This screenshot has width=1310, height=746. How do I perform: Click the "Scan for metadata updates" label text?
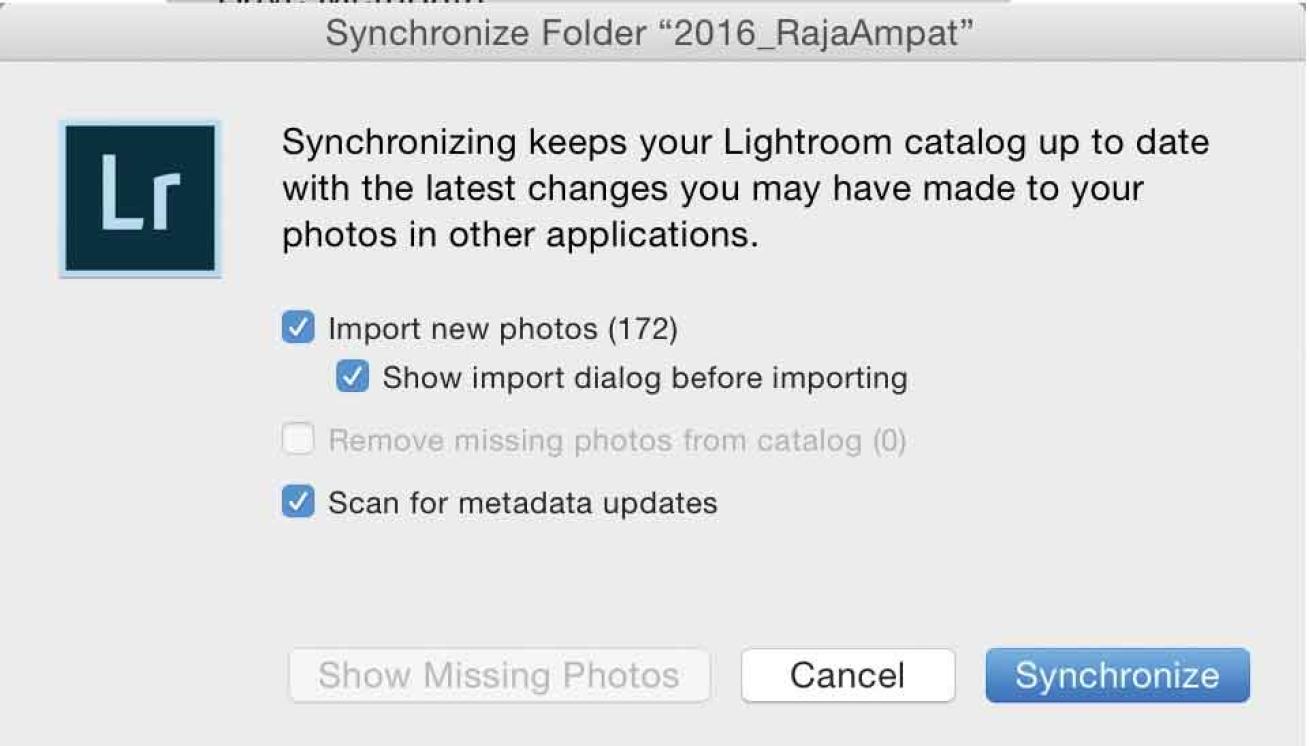(x=522, y=502)
